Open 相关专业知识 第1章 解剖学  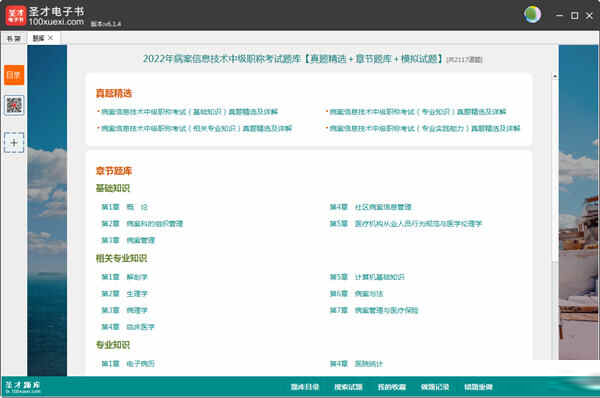(x=124, y=277)
